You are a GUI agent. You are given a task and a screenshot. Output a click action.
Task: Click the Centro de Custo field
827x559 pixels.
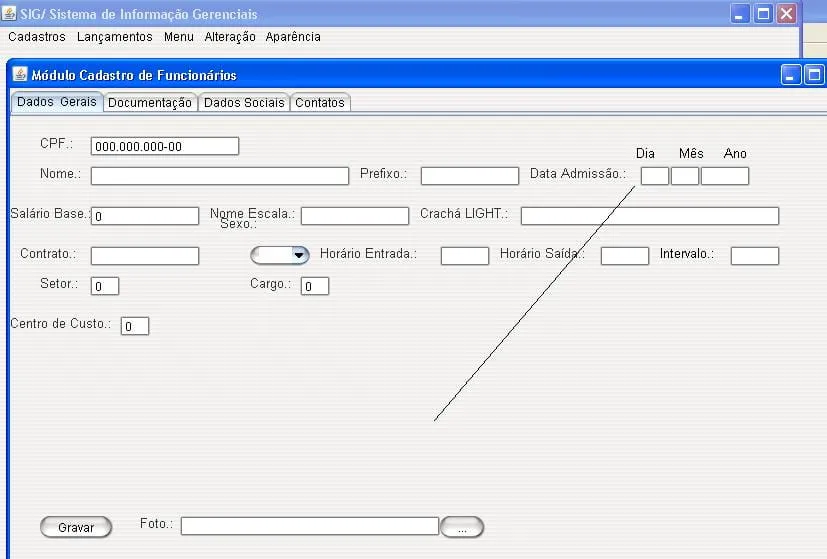(135, 326)
